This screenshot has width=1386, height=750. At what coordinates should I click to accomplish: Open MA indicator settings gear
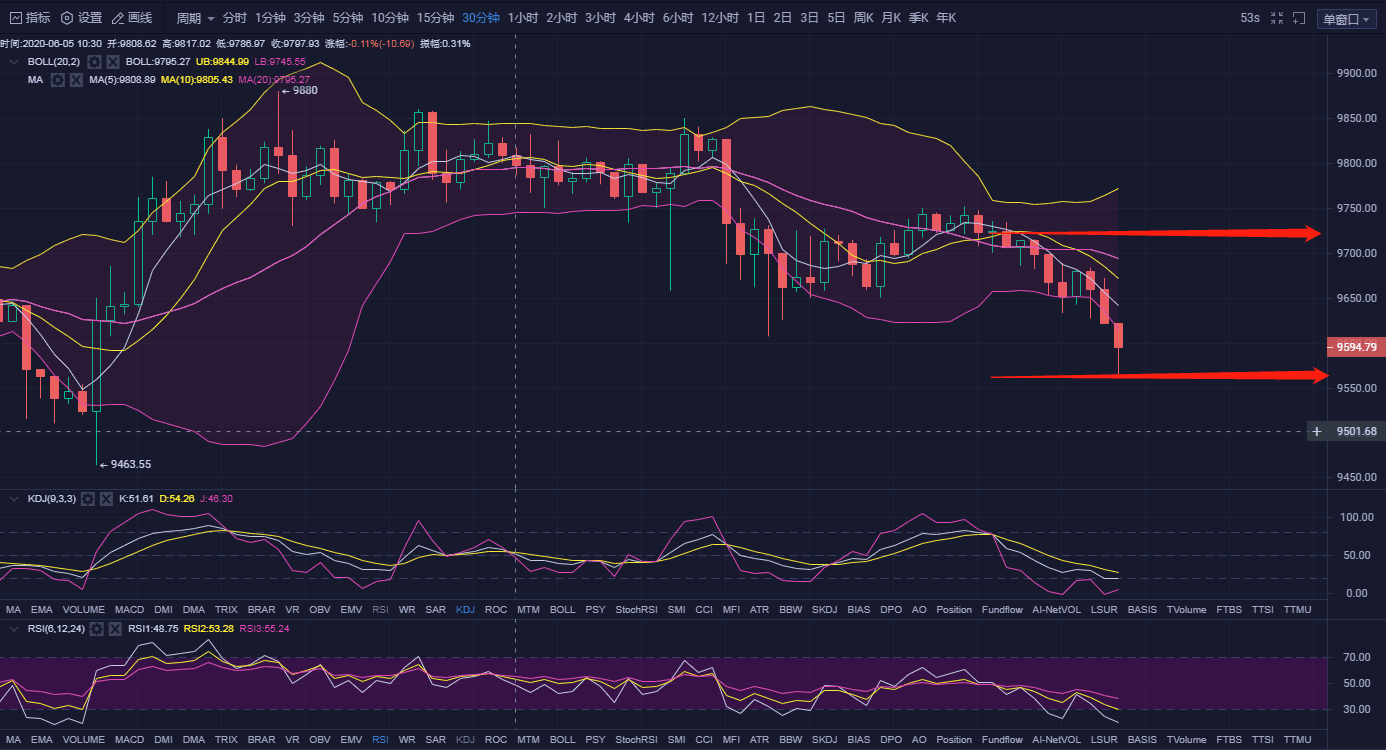(x=58, y=79)
